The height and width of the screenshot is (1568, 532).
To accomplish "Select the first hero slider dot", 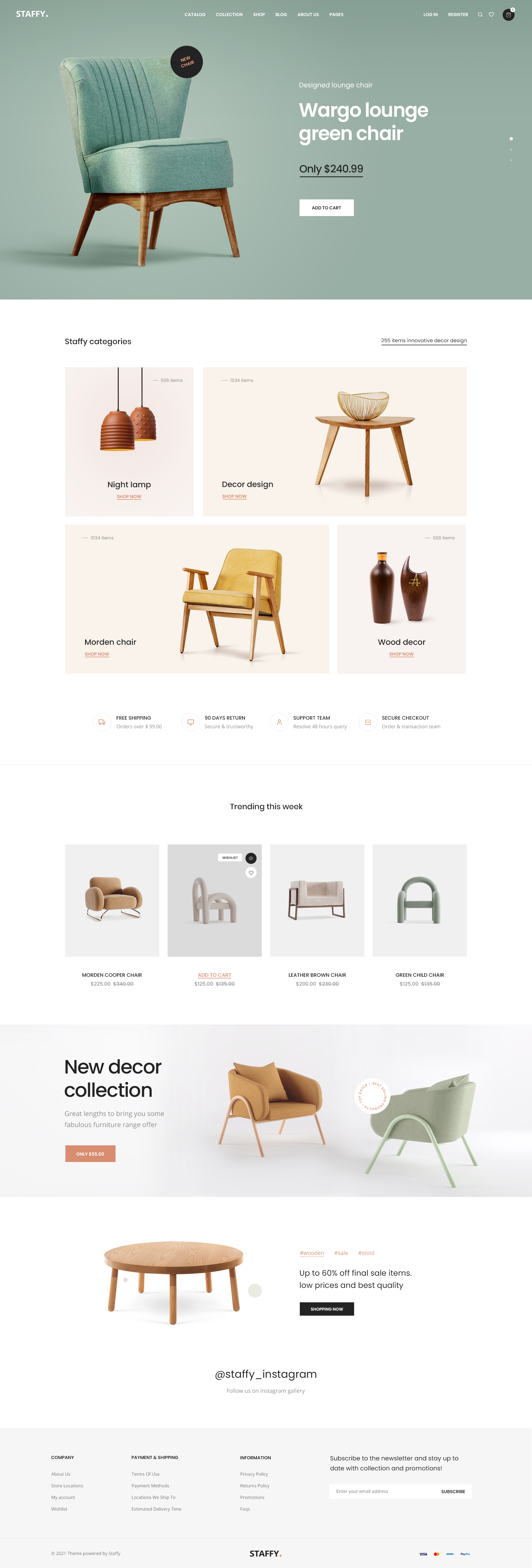I will (x=511, y=139).
